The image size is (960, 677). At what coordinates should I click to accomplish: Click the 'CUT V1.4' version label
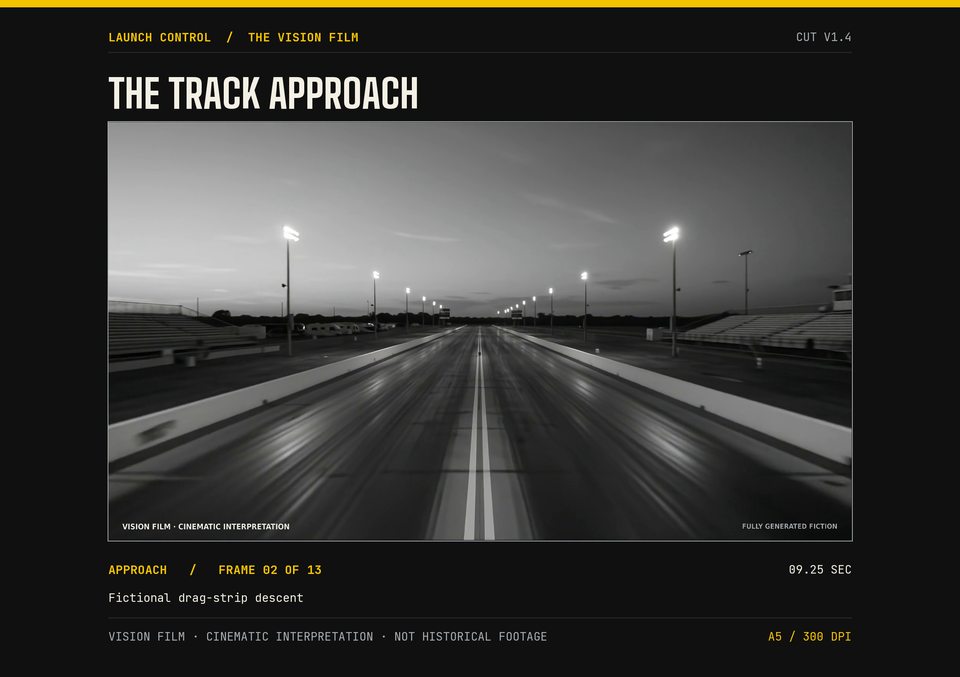tap(823, 37)
